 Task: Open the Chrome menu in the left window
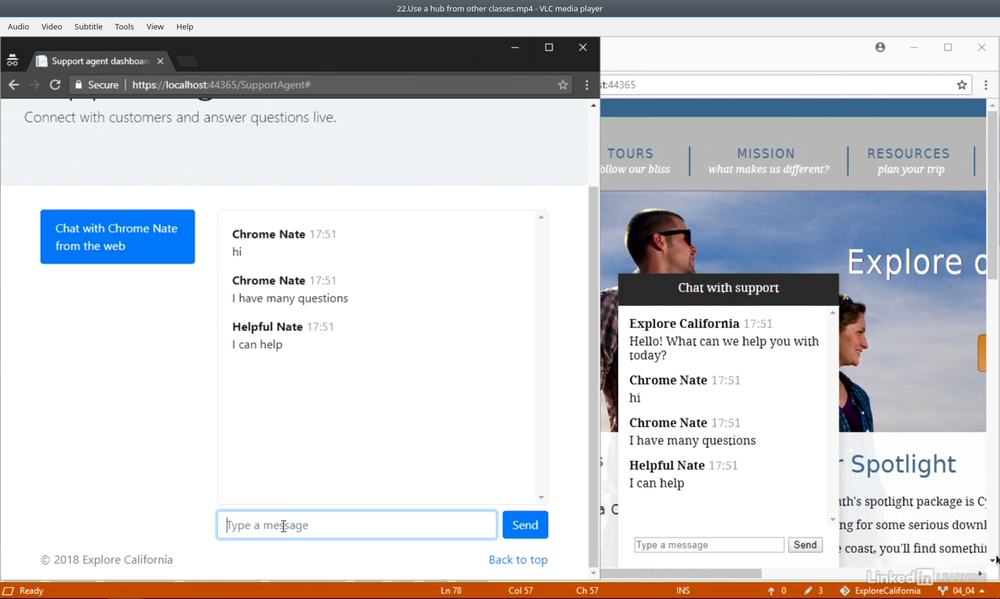pos(587,85)
